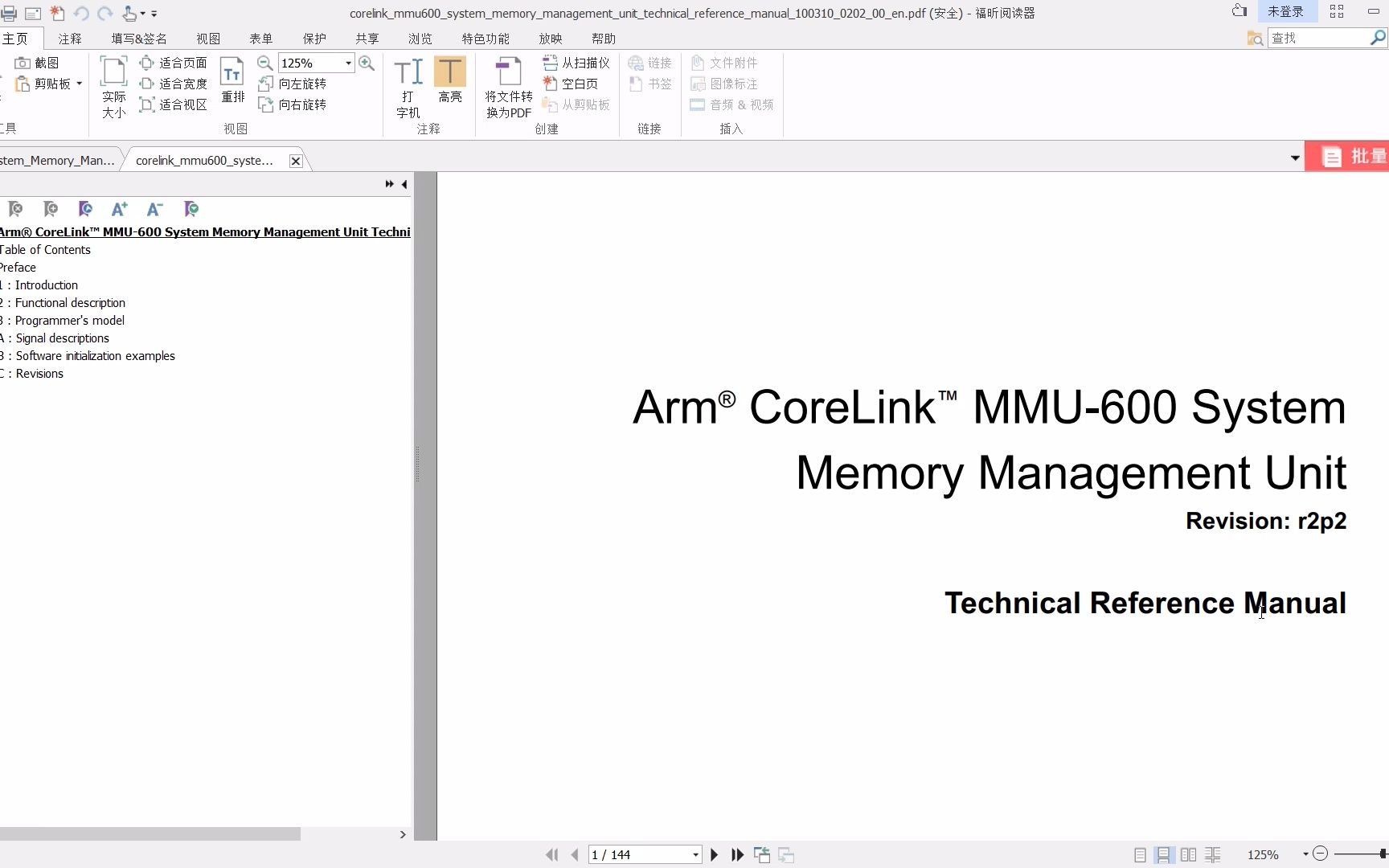Open the 保护 Protect ribbon tab
The height and width of the screenshot is (868, 1389).
(x=314, y=39)
